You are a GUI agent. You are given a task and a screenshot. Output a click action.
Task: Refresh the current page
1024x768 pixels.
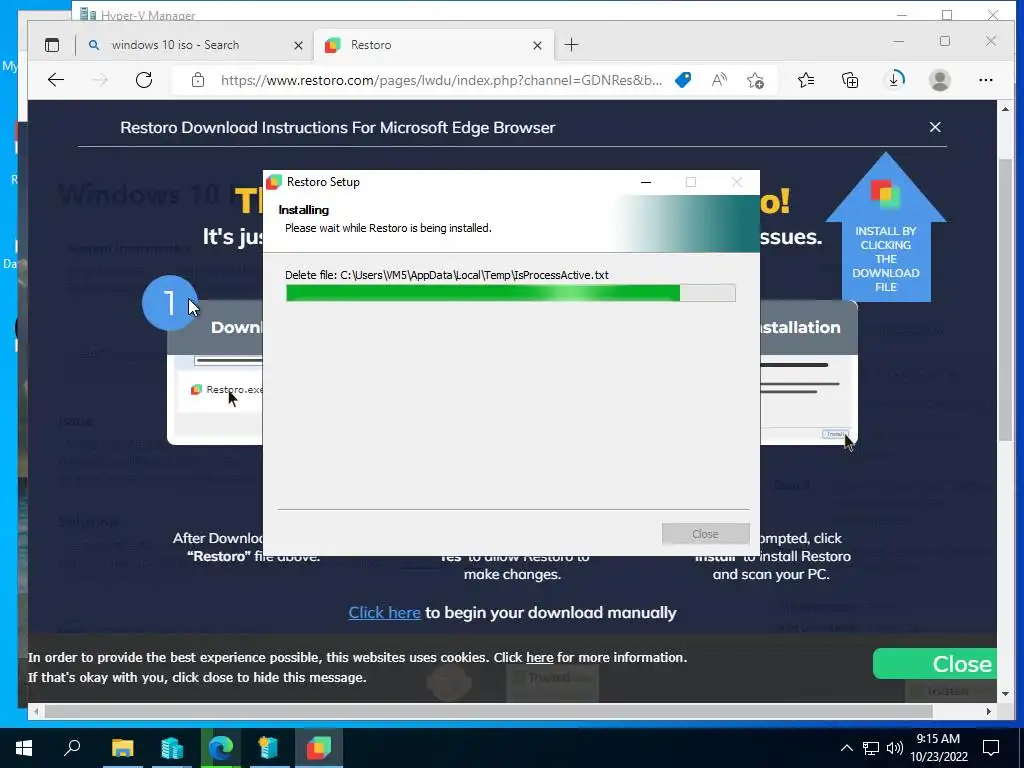144,80
